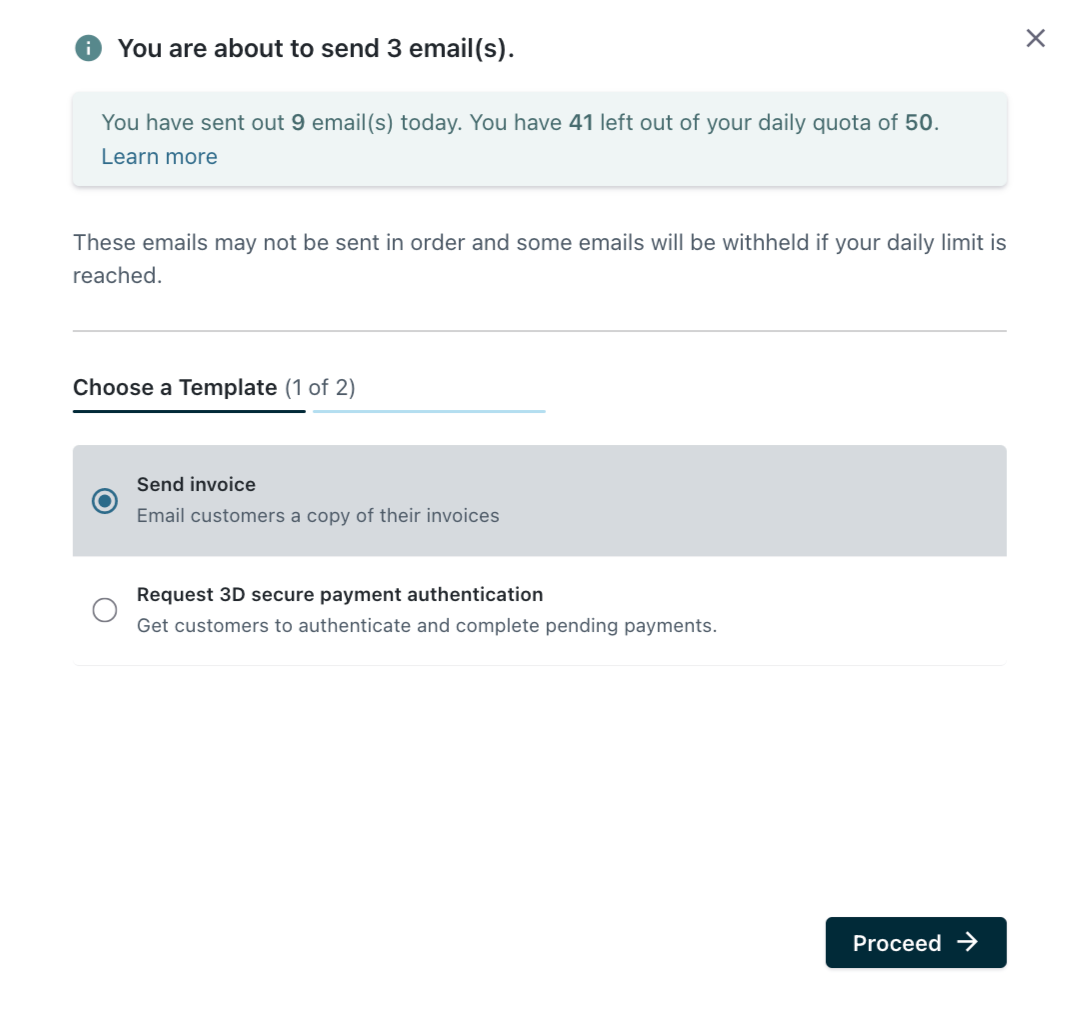Viewport: 1072px width, 1036px height.
Task: Click "Email customers a copy of their invoices" text
Action: [x=318, y=517]
